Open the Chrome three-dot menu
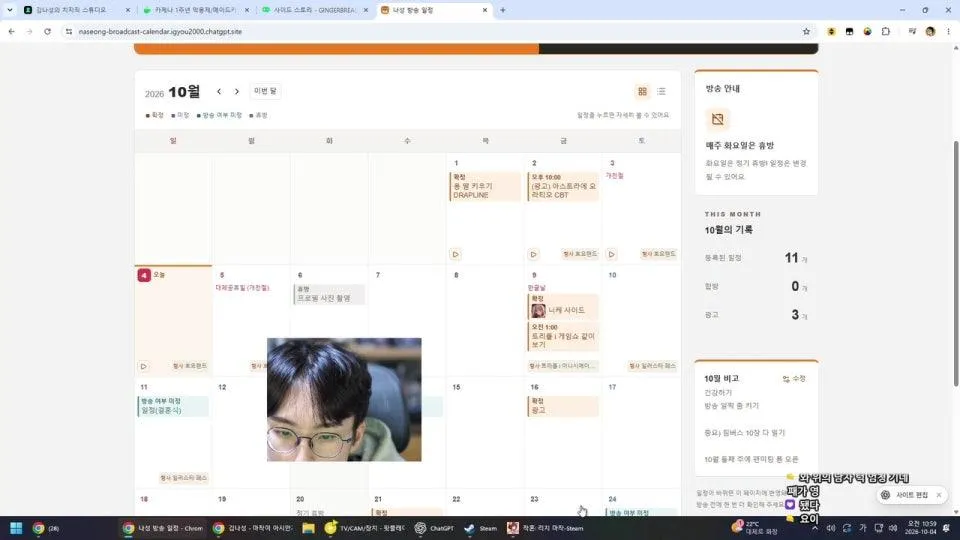960x540 pixels. tap(948, 31)
